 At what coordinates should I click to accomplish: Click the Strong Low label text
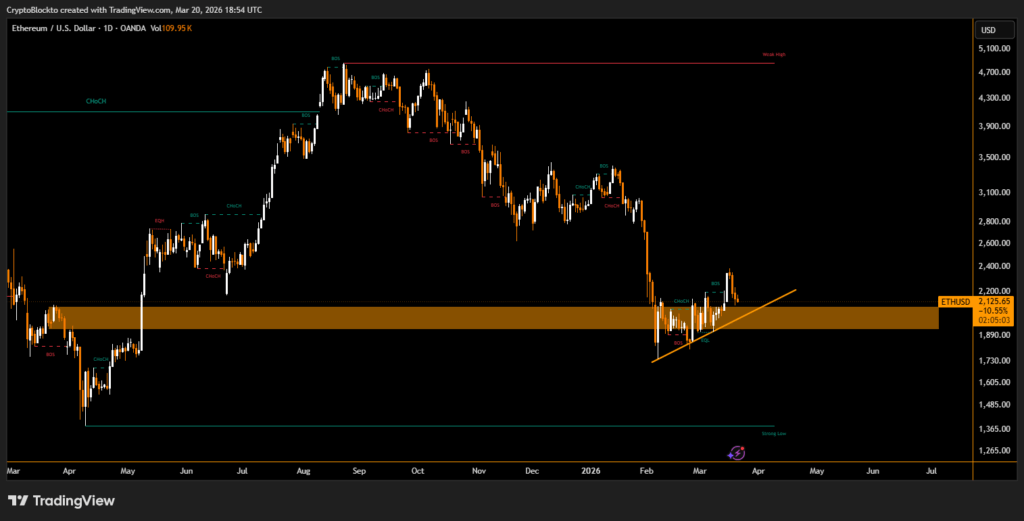773,433
